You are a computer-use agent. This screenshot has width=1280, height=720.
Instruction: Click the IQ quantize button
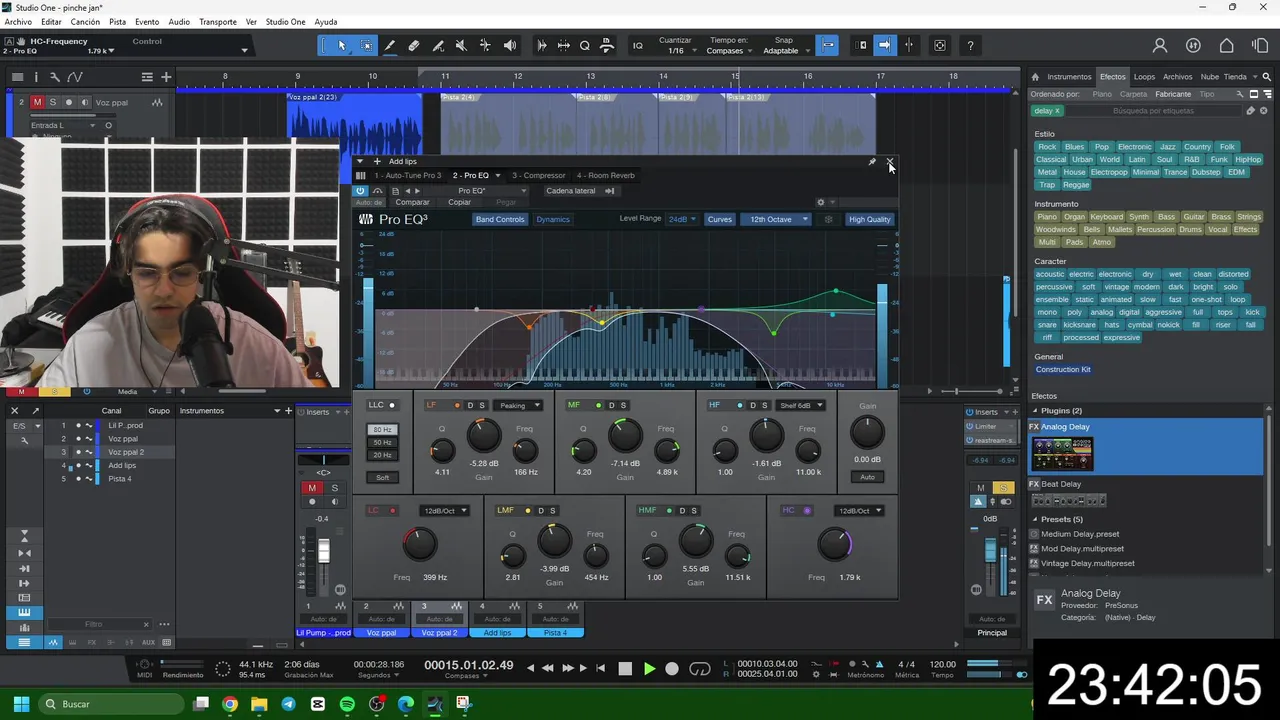tap(638, 45)
